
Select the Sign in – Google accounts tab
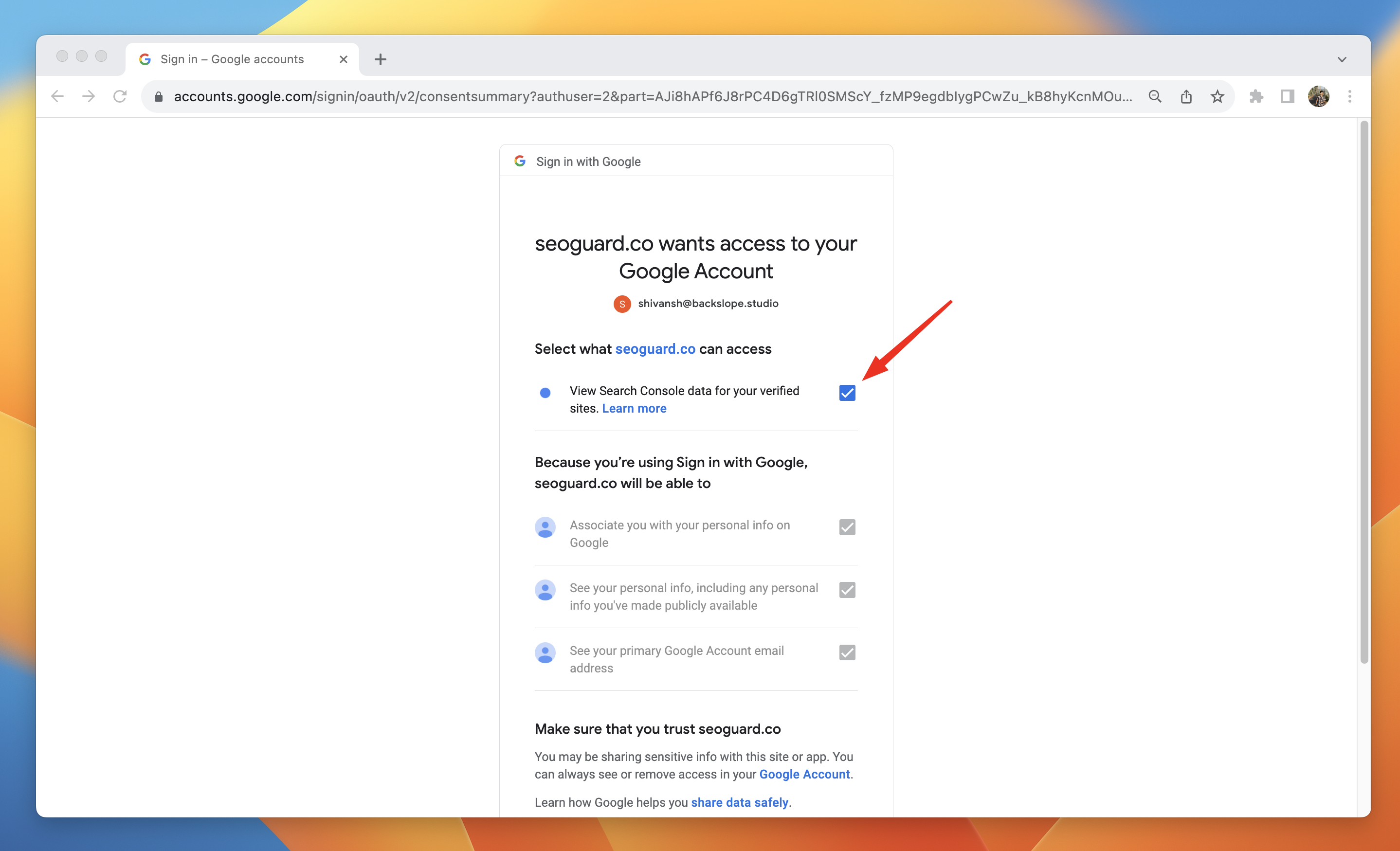[232, 59]
